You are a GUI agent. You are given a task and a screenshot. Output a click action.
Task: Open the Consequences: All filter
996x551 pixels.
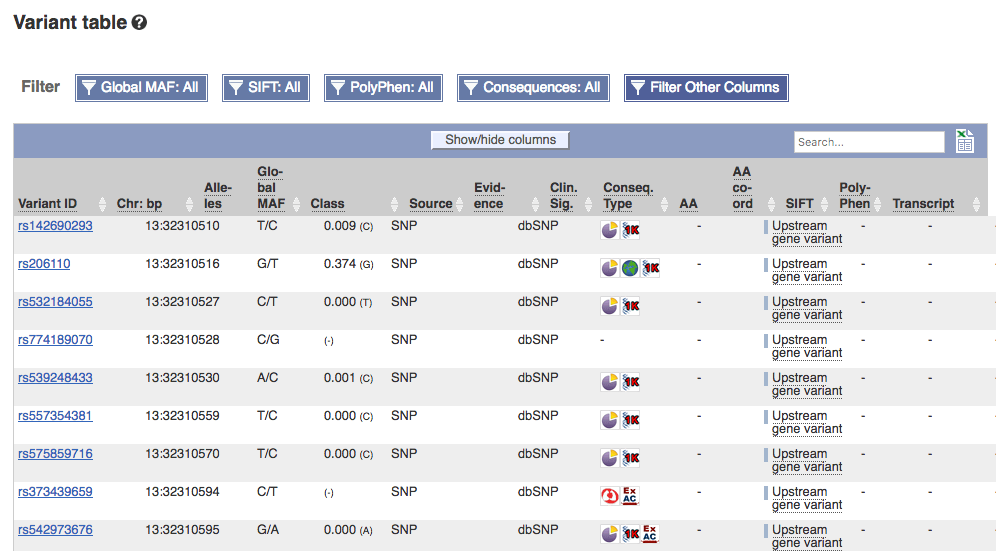pyautogui.click(x=533, y=88)
